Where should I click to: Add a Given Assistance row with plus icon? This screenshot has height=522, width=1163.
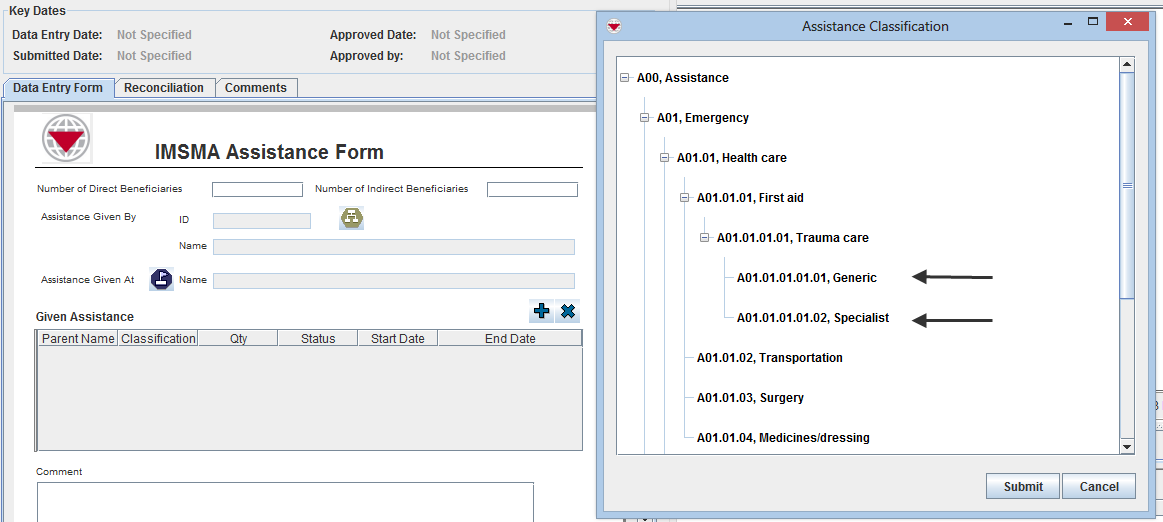point(541,312)
